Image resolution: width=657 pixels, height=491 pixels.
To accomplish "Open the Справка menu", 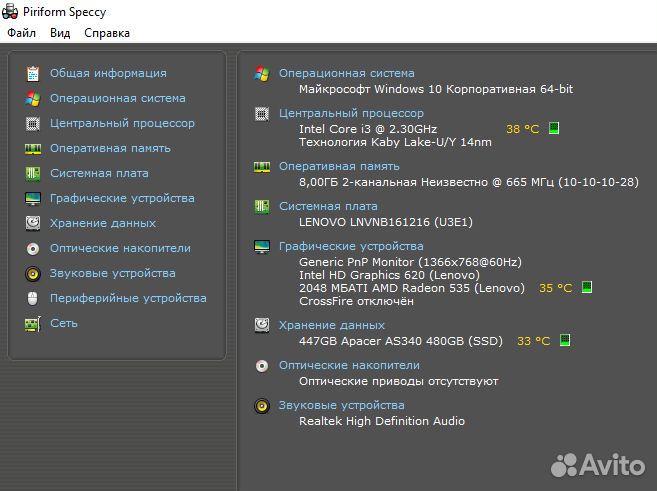I will [107, 33].
